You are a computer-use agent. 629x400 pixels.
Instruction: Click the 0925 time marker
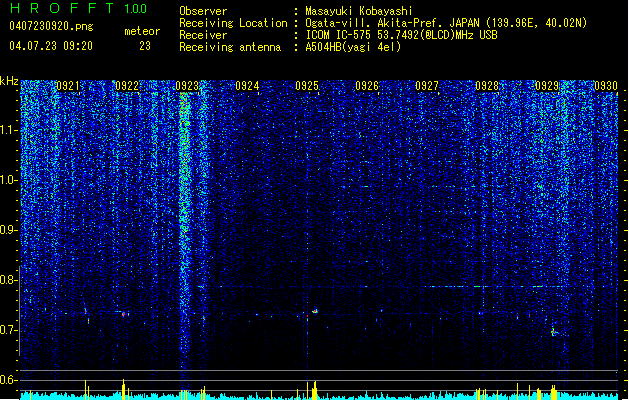click(x=307, y=86)
